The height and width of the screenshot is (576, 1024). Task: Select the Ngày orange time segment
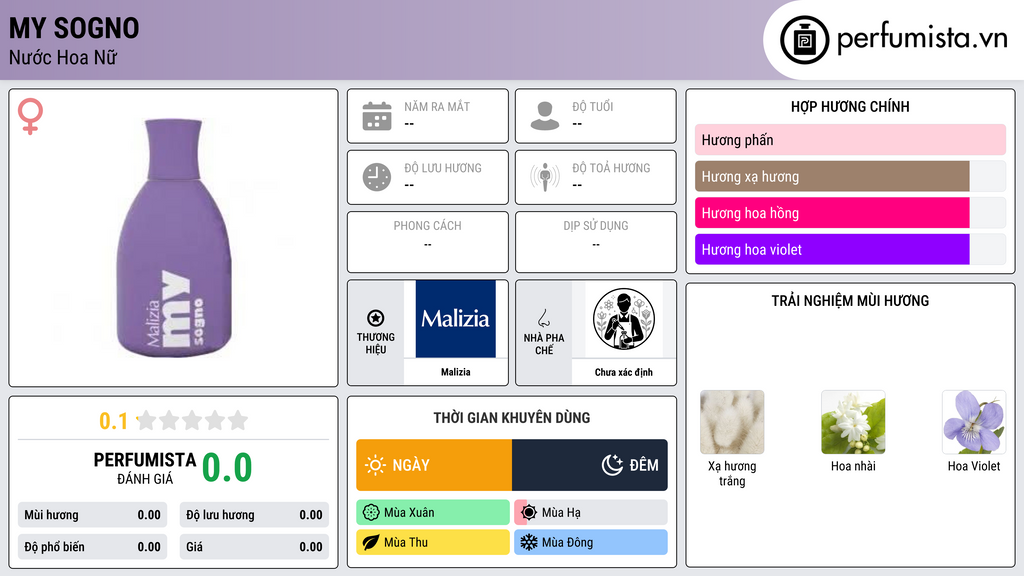(x=434, y=465)
